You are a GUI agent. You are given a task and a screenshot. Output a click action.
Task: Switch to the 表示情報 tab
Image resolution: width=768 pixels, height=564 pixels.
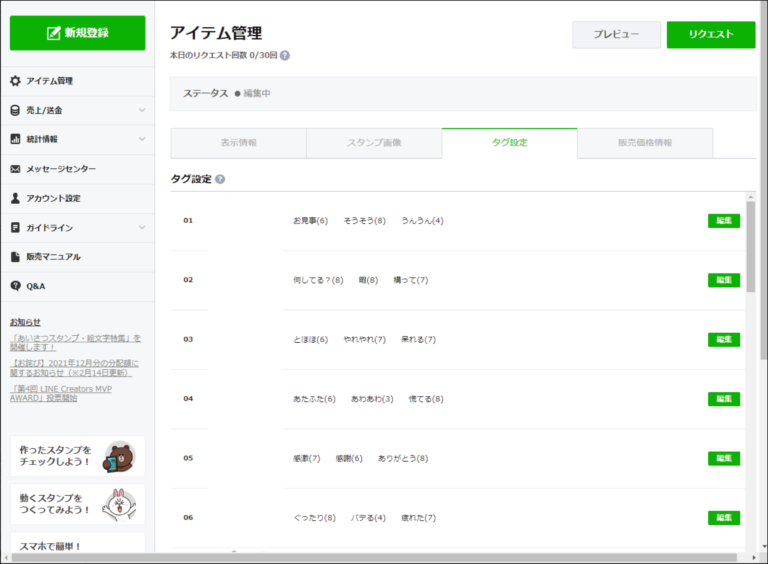pyautogui.click(x=238, y=143)
